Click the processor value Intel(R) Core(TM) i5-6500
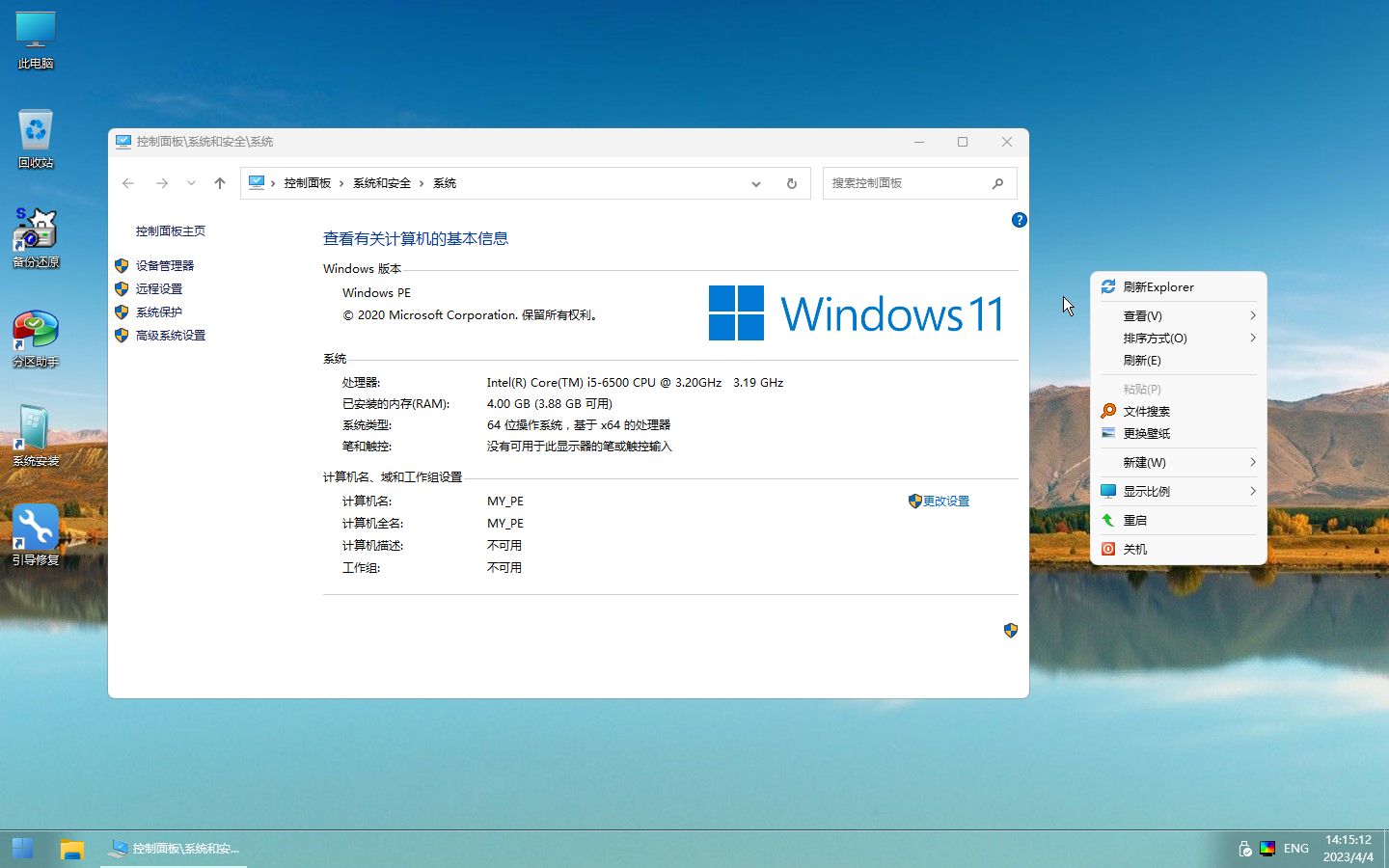 tap(635, 383)
